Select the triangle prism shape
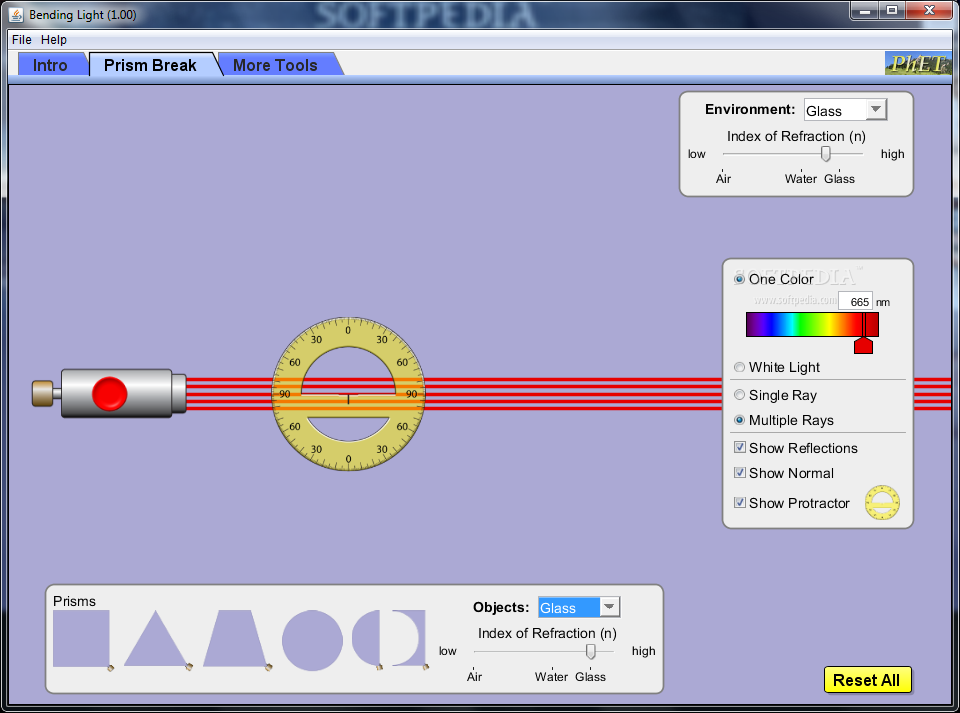 [156, 638]
